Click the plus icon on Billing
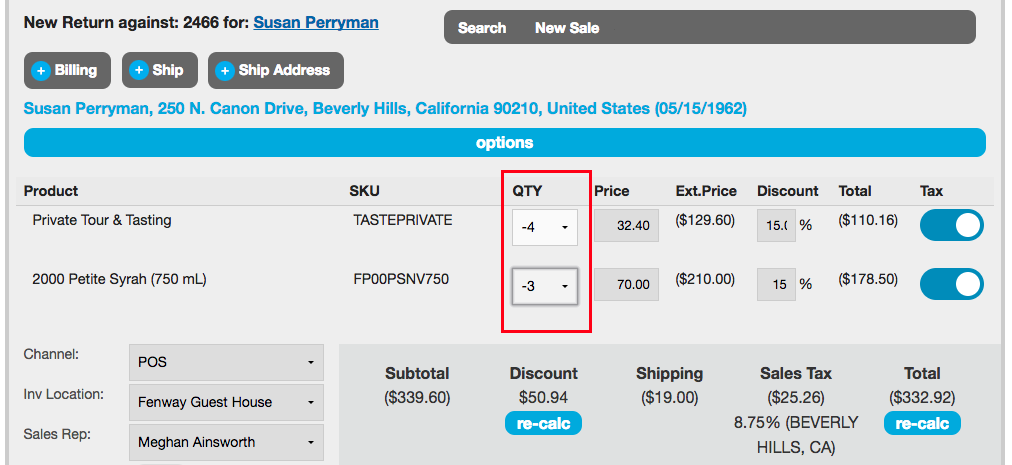Viewport: 1012px width, 465px height. [x=41, y=71]
